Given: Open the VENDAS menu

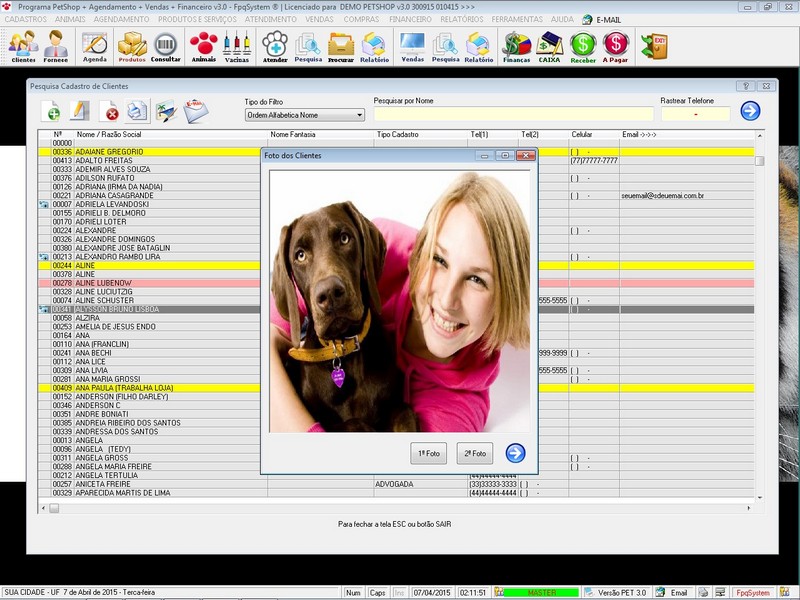Looking at the screenshot, I should (x=319, y=19).
